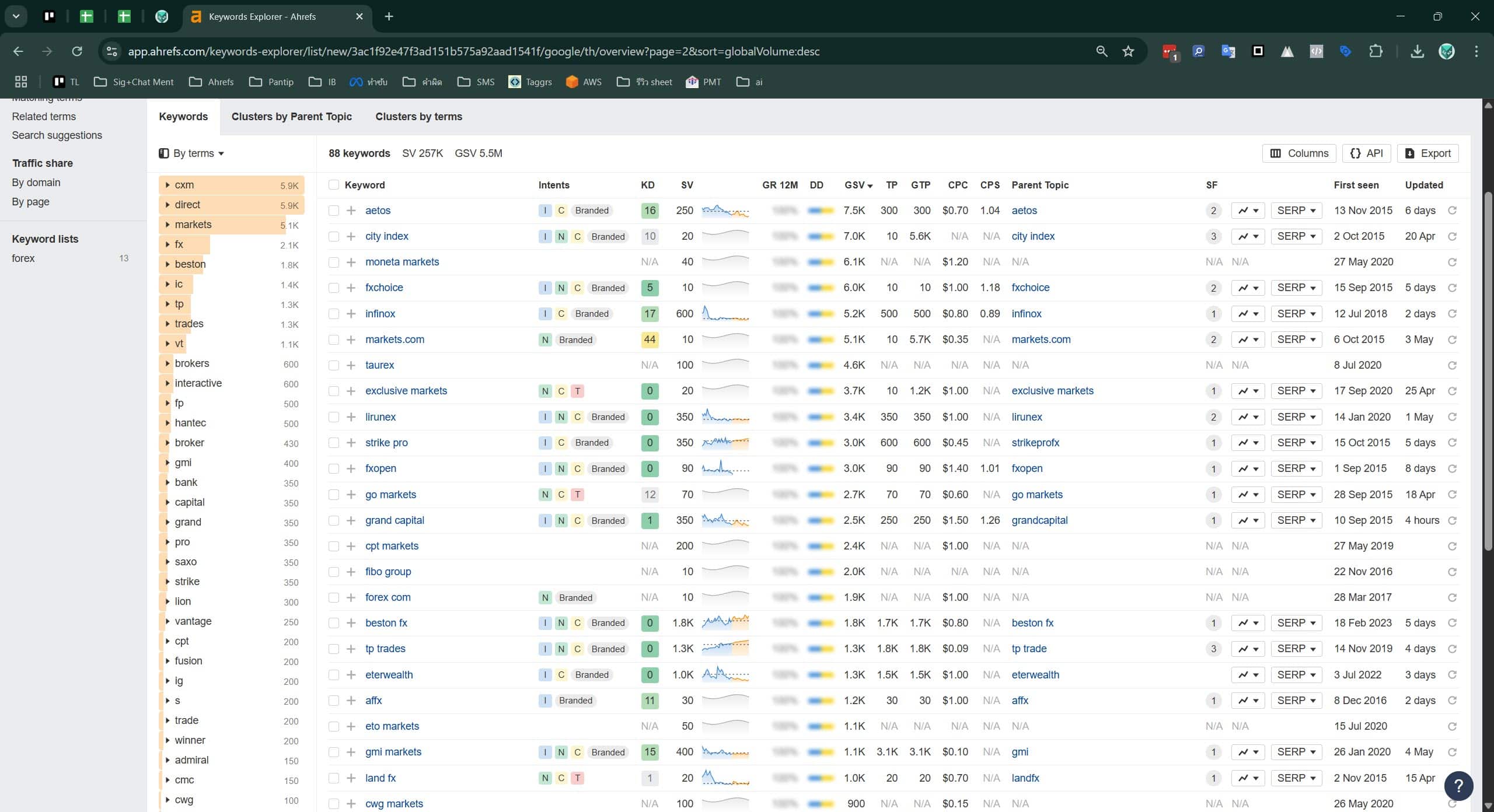Image resolution: width=1494 pixels, height=812 pixels.
Task: Refresh the markets.com row update icon
Action: click(1453, 339)
